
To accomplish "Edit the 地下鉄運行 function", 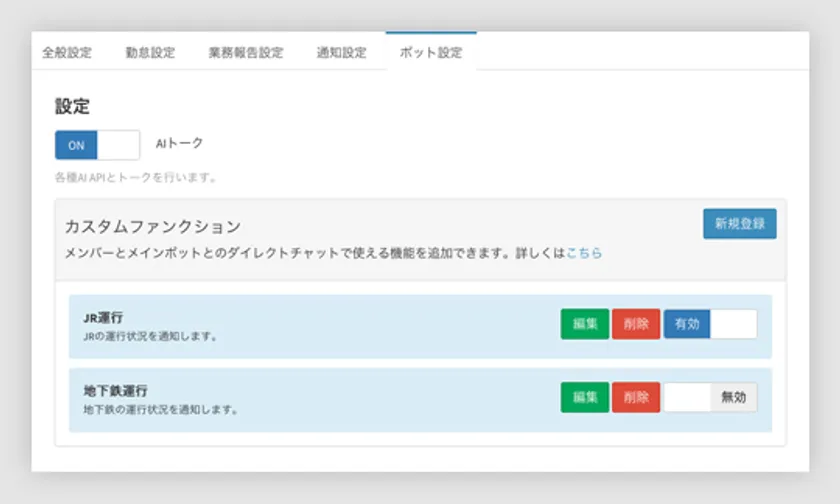I will point(585,397).
